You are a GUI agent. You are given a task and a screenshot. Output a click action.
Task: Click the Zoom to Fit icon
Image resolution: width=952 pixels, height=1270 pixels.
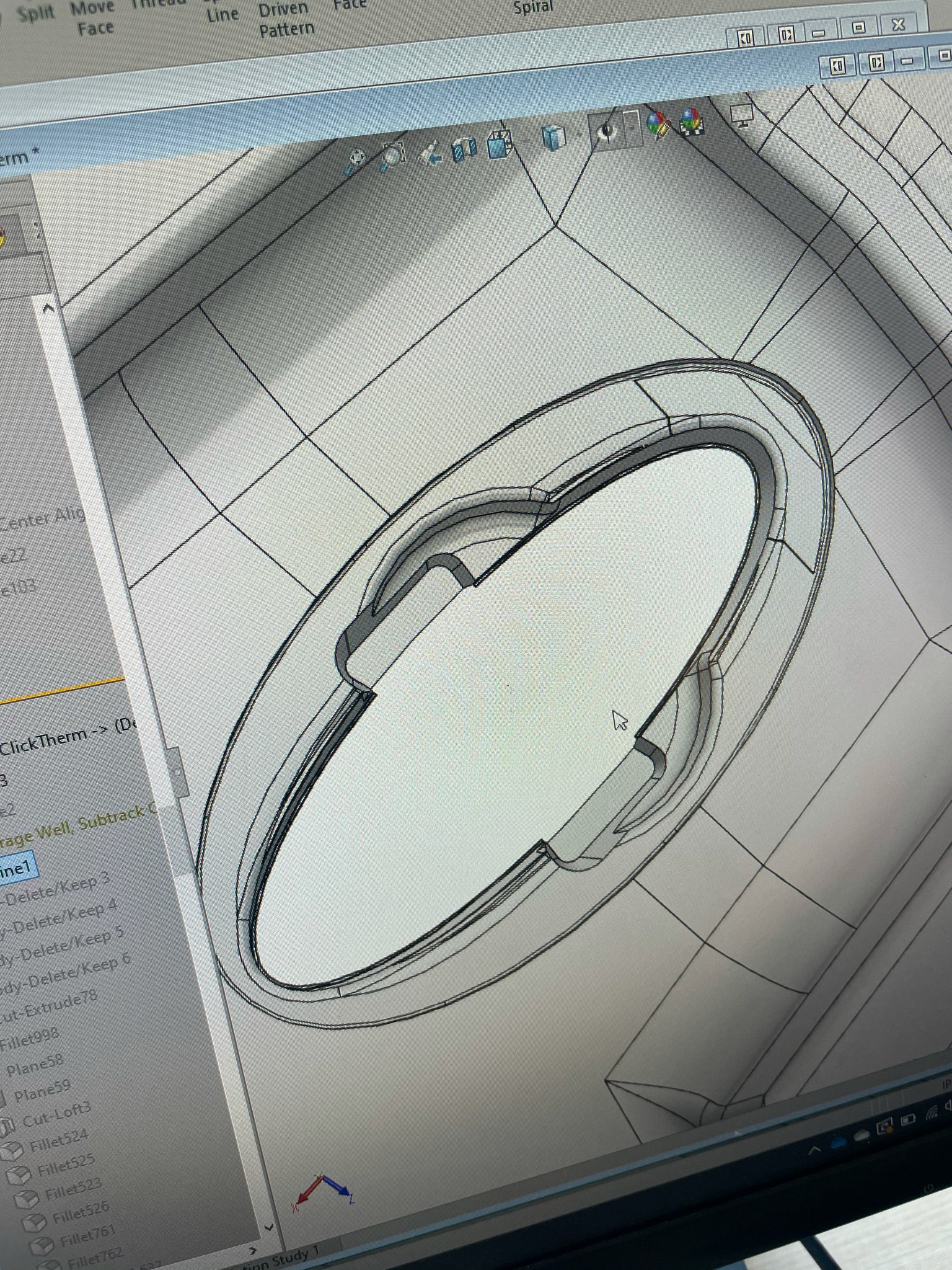(x=356, y=161)
